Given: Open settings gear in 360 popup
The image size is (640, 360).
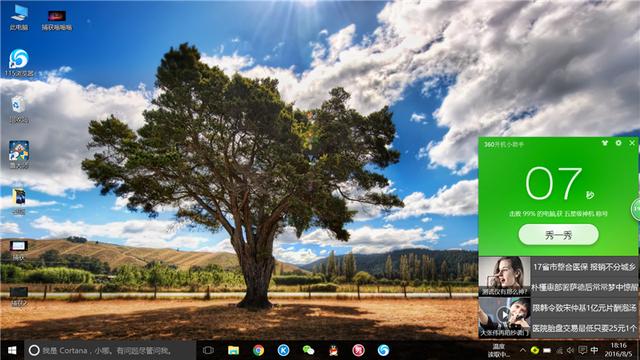Looking at the screenshot, I should [619, 143].
